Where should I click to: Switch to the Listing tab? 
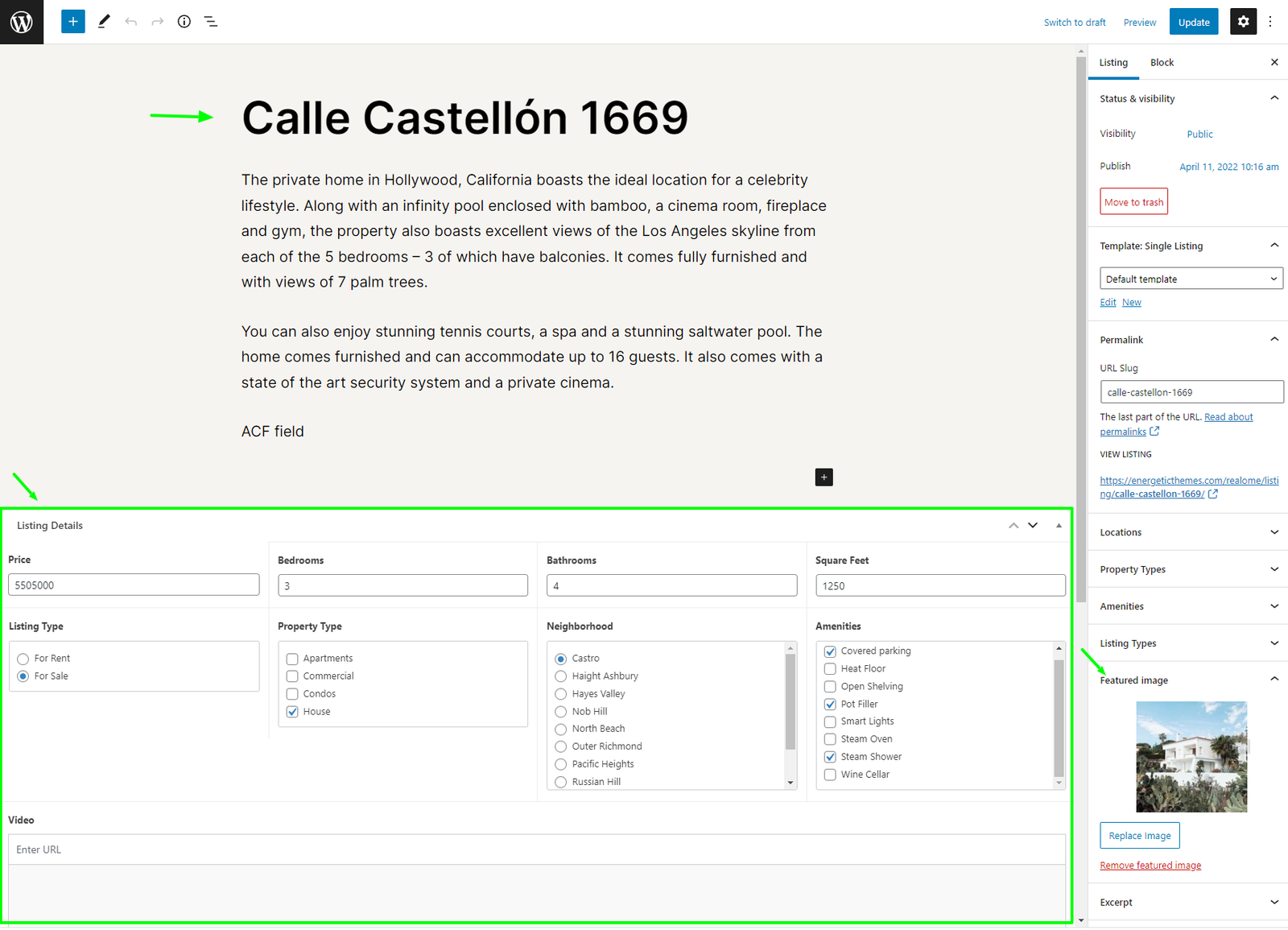coord(1113,63)
